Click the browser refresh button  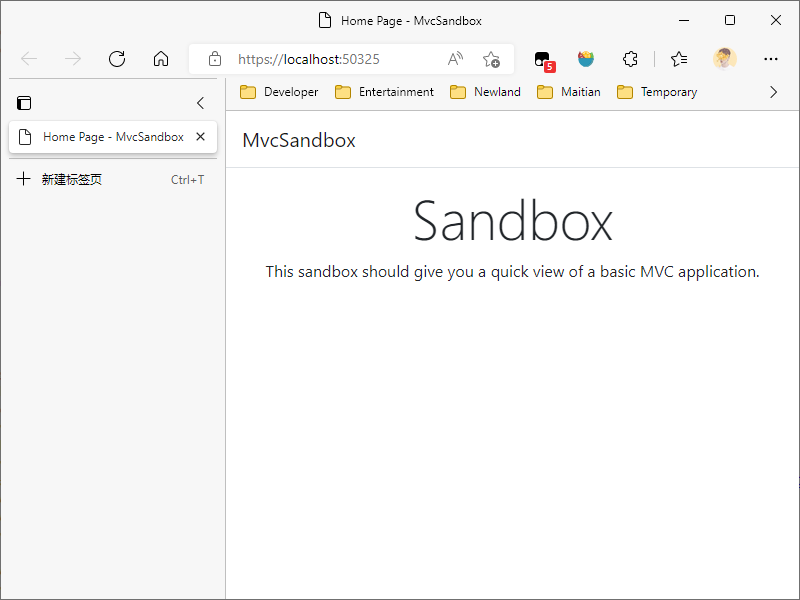click(117, 59)
